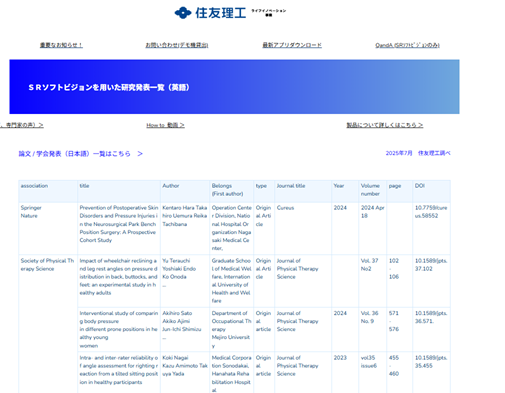Screen dimensions: 505x393
Task: Select the 'Vol. 36 No. 9' volume cell
Action: pos(373,329)
